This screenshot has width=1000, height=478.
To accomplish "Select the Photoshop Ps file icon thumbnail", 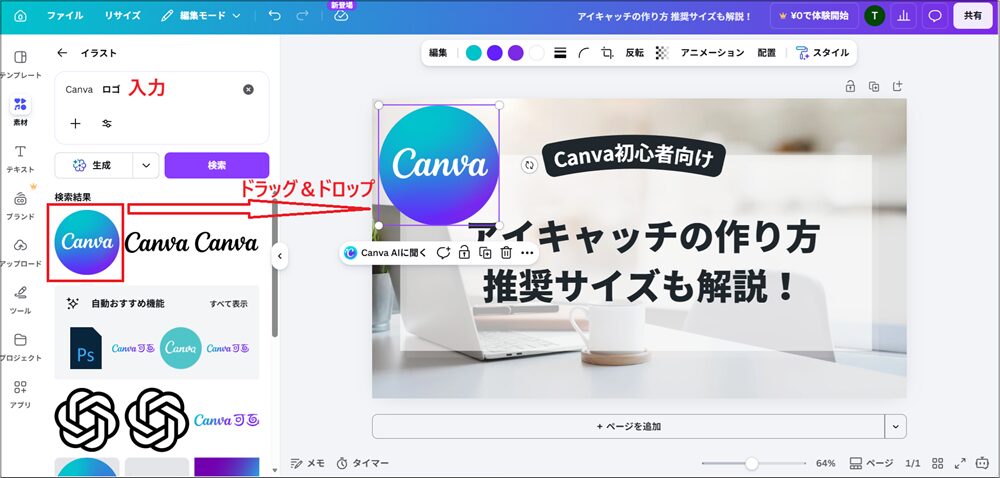I will (x=86, y=348).
